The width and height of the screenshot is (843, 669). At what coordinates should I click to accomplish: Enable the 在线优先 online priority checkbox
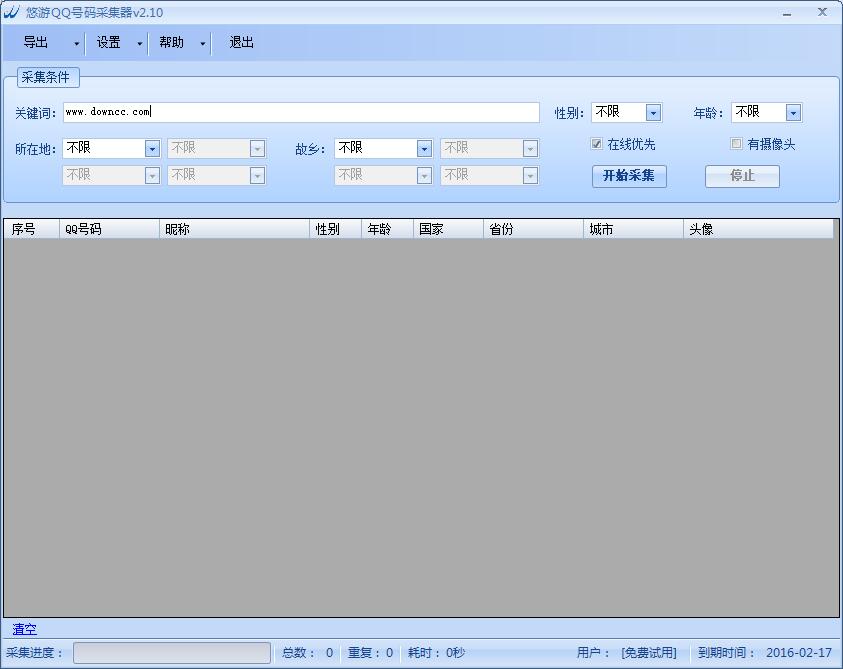click(596, 144)
